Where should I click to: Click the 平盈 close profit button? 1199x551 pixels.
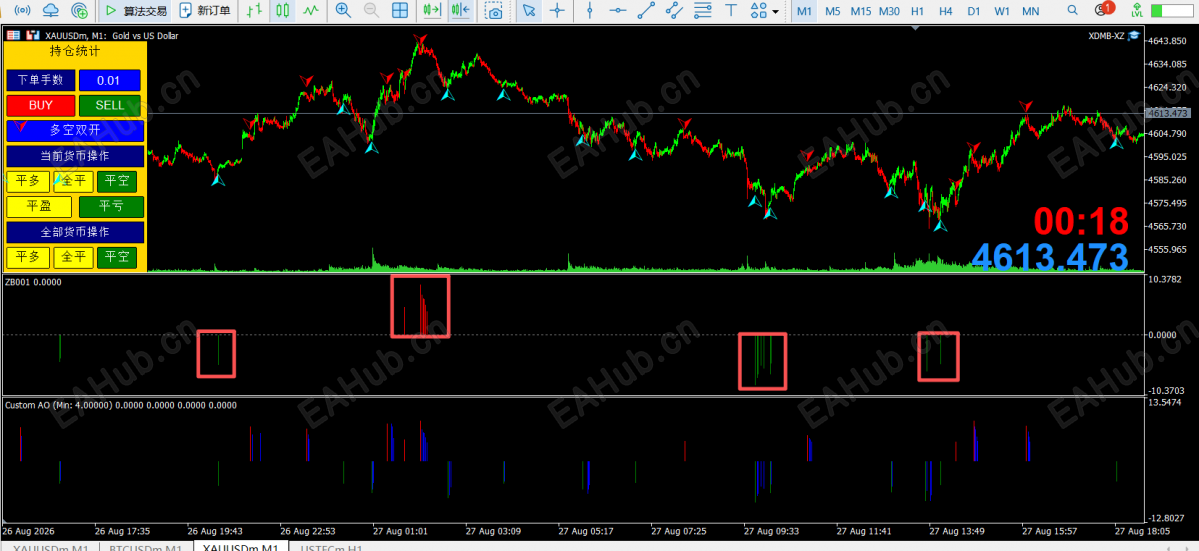[38, 206]
